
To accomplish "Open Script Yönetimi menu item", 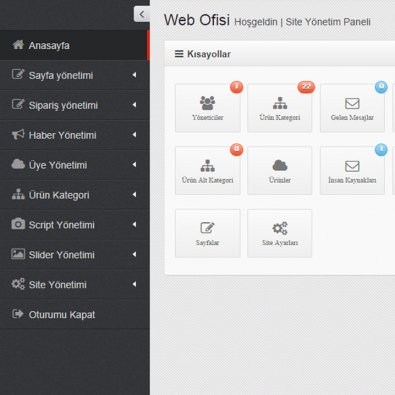I will point(75,225).
